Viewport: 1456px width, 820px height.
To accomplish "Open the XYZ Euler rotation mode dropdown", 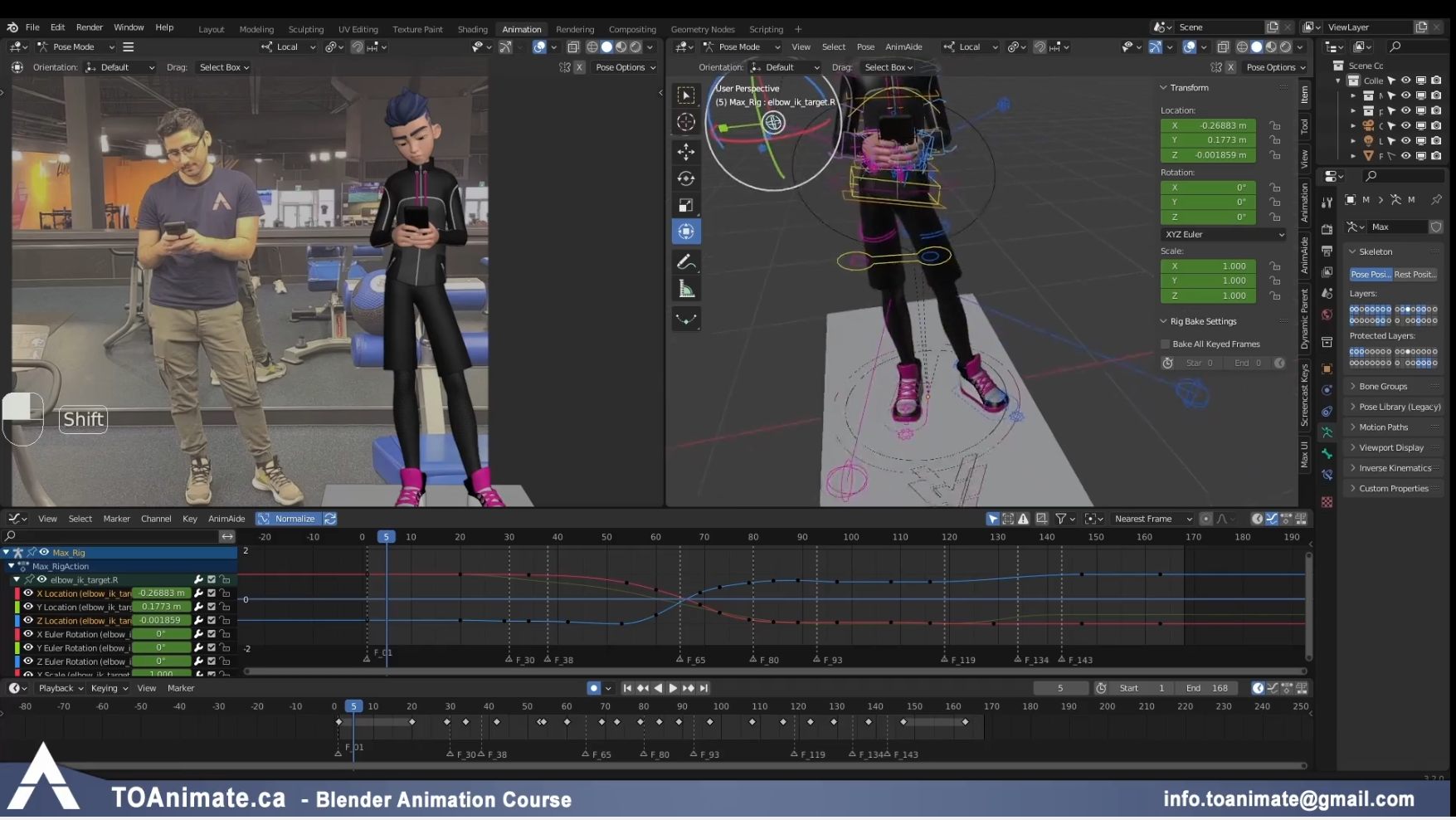I will click(1224, 235).
